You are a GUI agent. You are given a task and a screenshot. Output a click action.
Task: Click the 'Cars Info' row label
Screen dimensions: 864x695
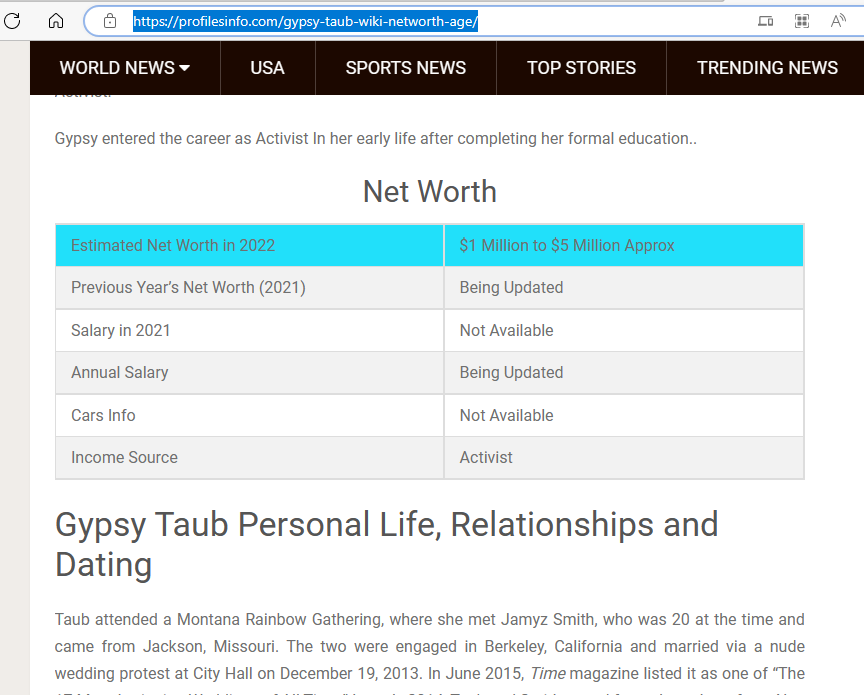point(103,415)
